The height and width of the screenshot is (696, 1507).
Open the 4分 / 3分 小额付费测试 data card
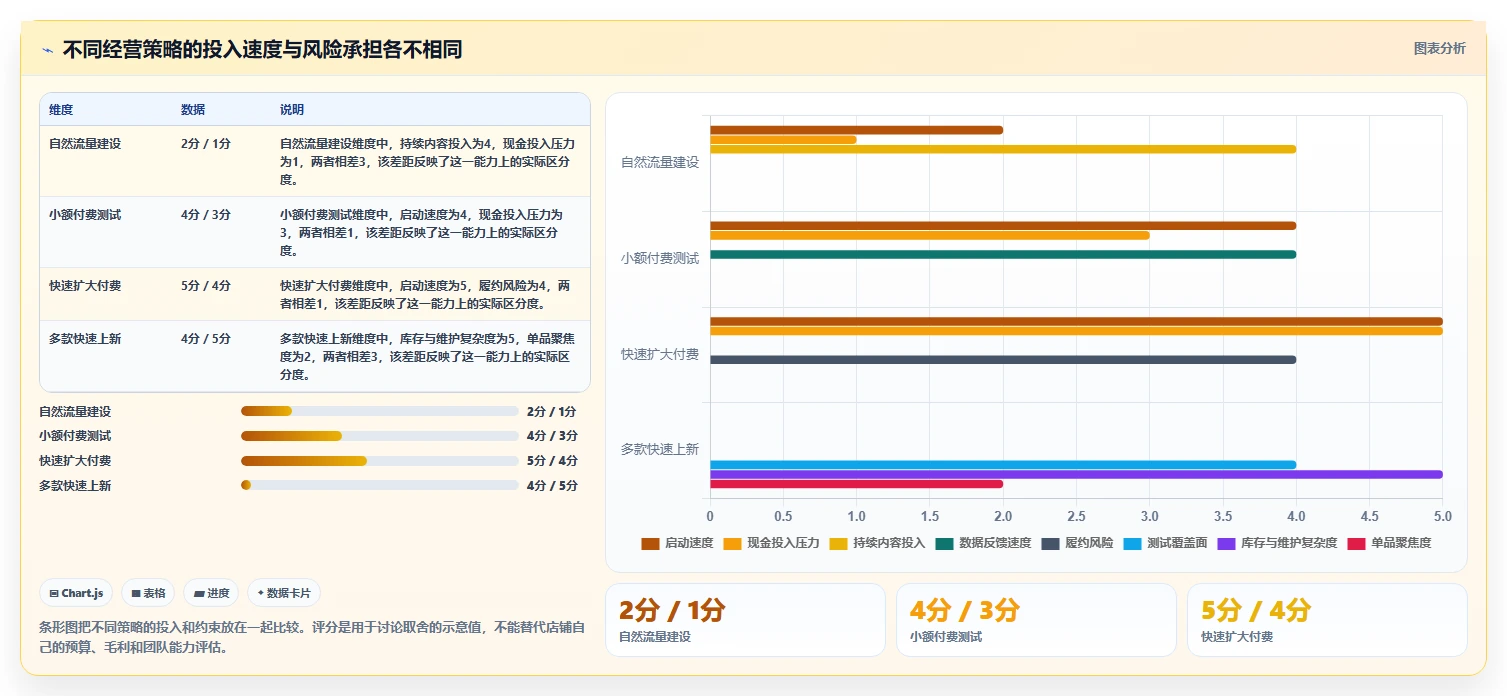pos(1036,620)
